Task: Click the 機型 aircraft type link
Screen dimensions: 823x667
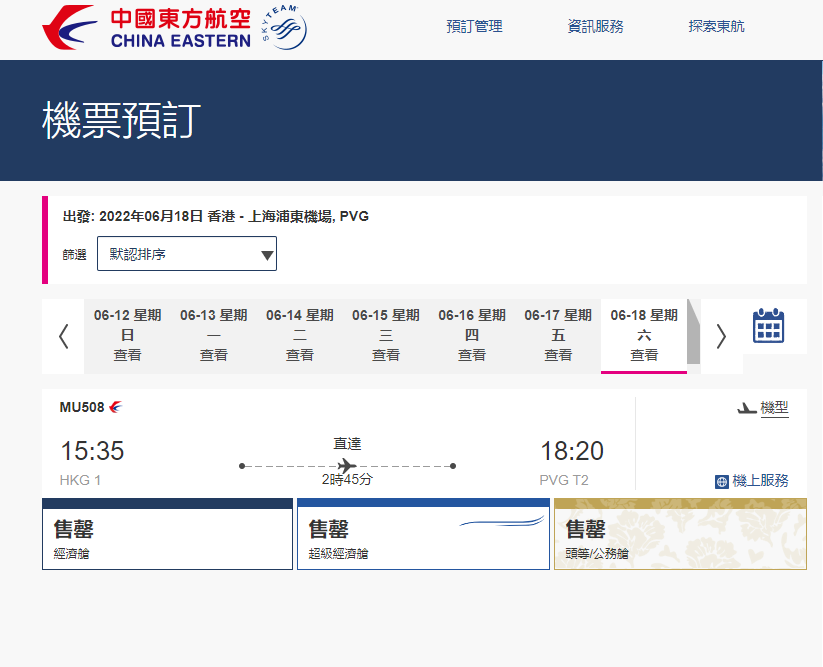Action: [x=774, y=408]
